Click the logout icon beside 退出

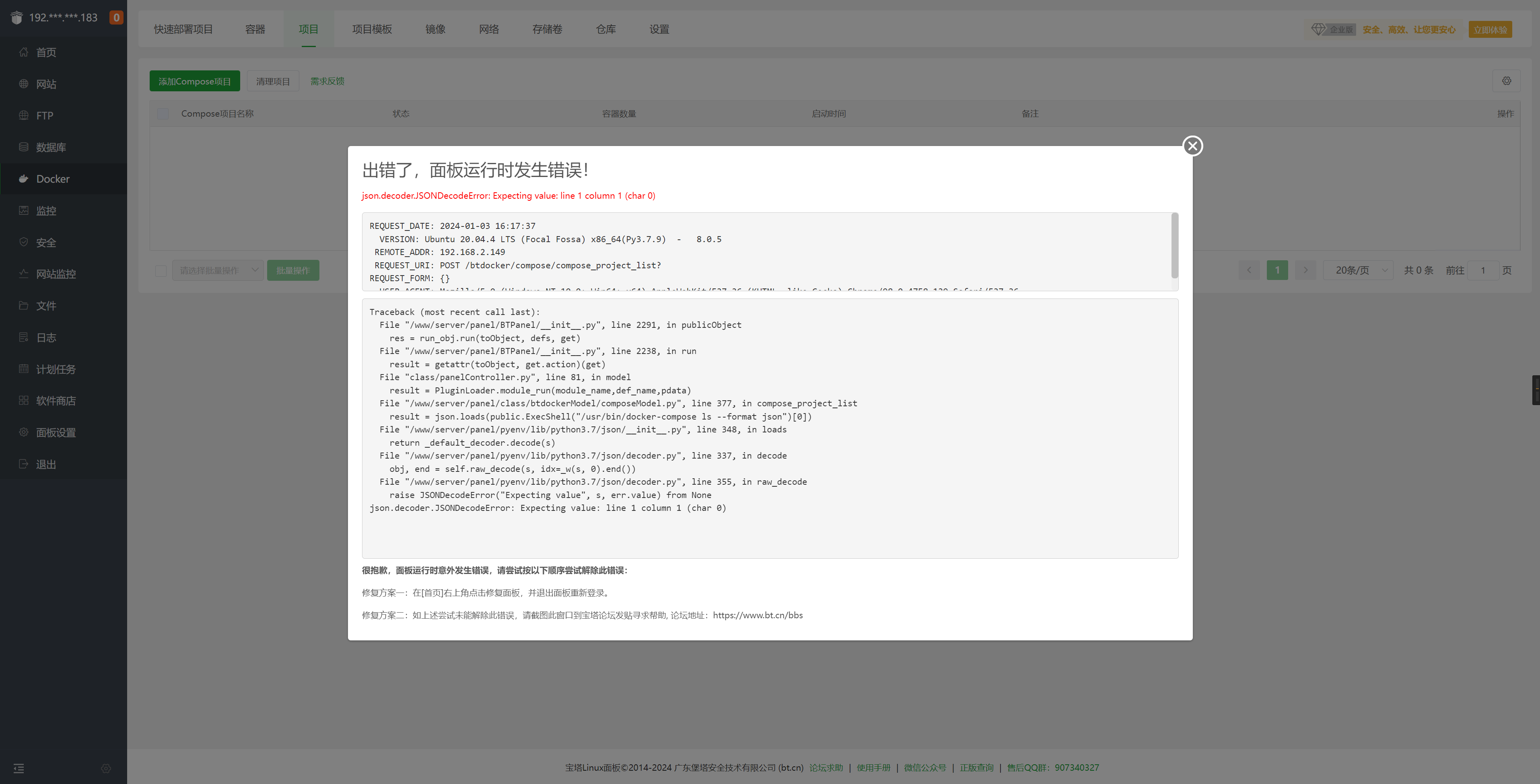(23, 464)
